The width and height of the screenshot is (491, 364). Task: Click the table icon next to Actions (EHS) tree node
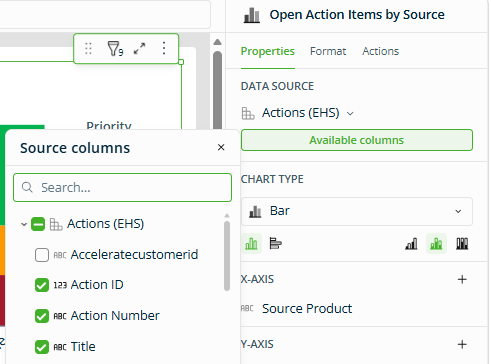(56, 224)
